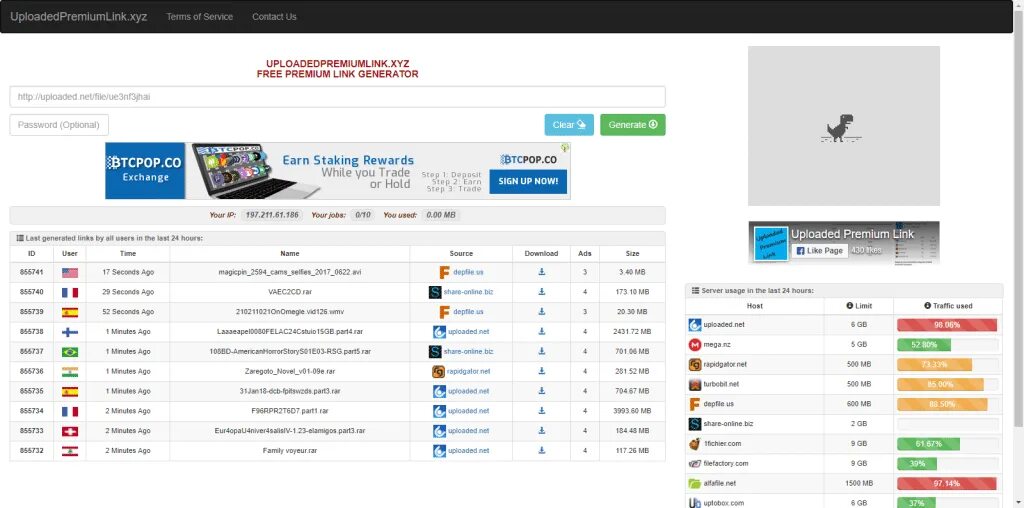Click the depfile.us icon in server usage list

(x=695, y=404)
